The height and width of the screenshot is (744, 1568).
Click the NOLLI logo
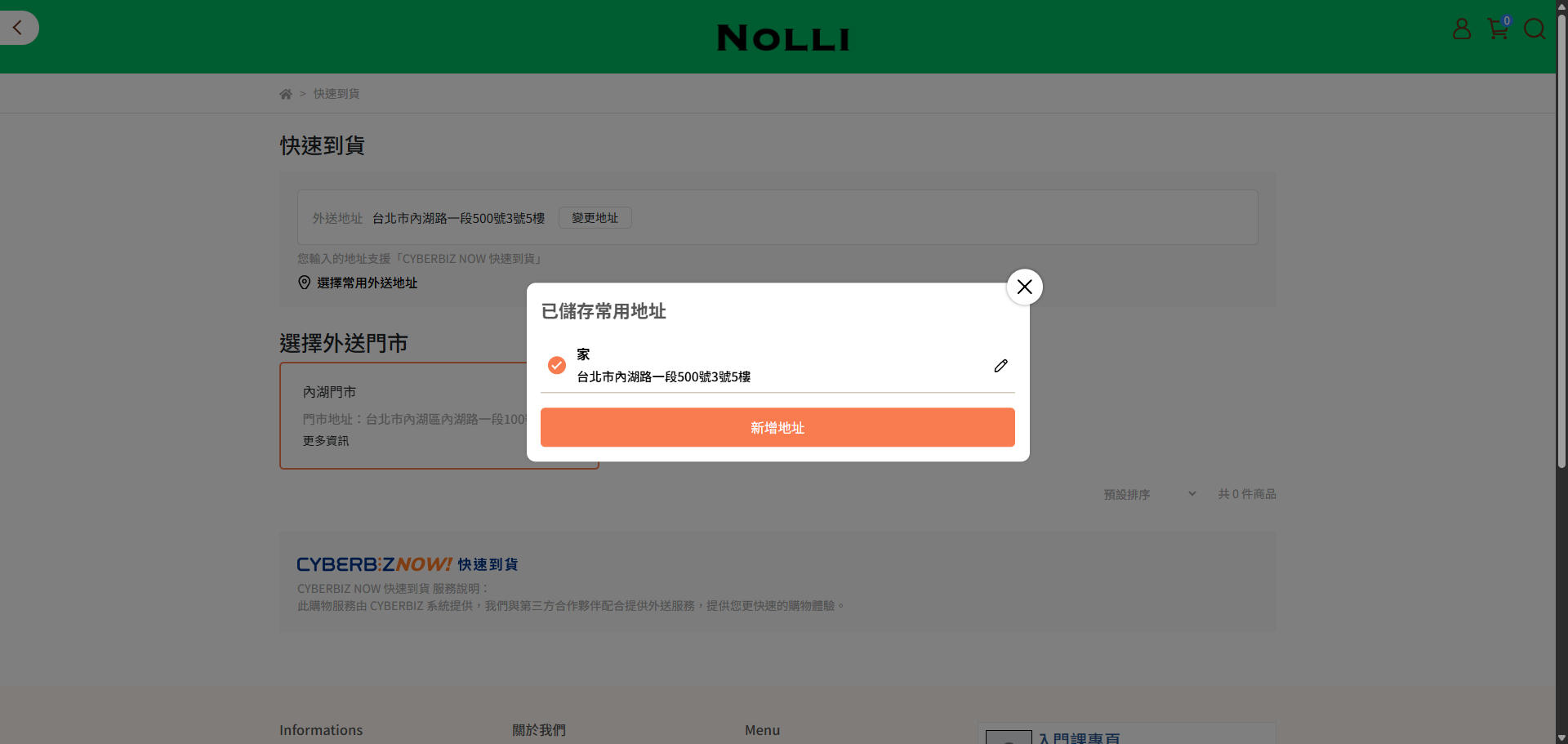(x=783, y=38)
